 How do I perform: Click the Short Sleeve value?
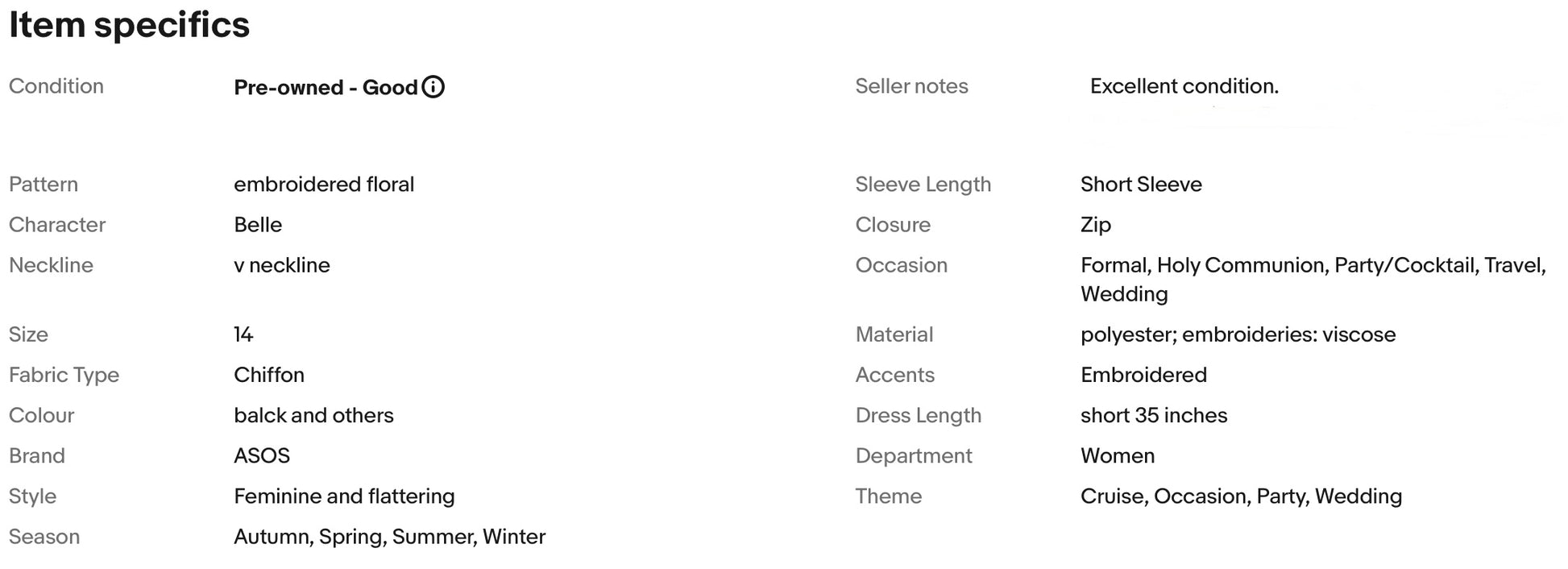(1141, 185)
